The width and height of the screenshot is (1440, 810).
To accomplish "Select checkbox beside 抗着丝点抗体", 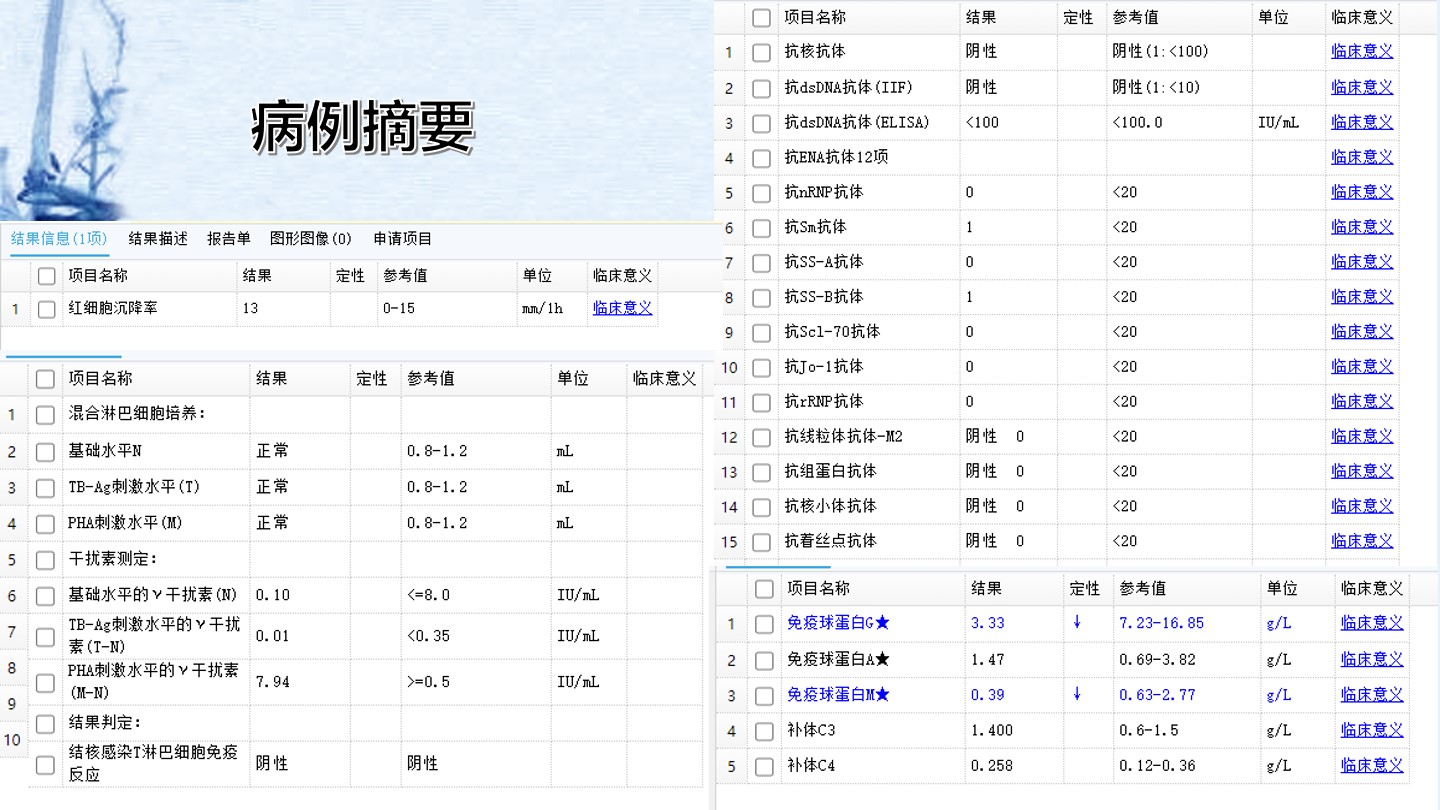I will pyautogui.click(x=762, y=543).
